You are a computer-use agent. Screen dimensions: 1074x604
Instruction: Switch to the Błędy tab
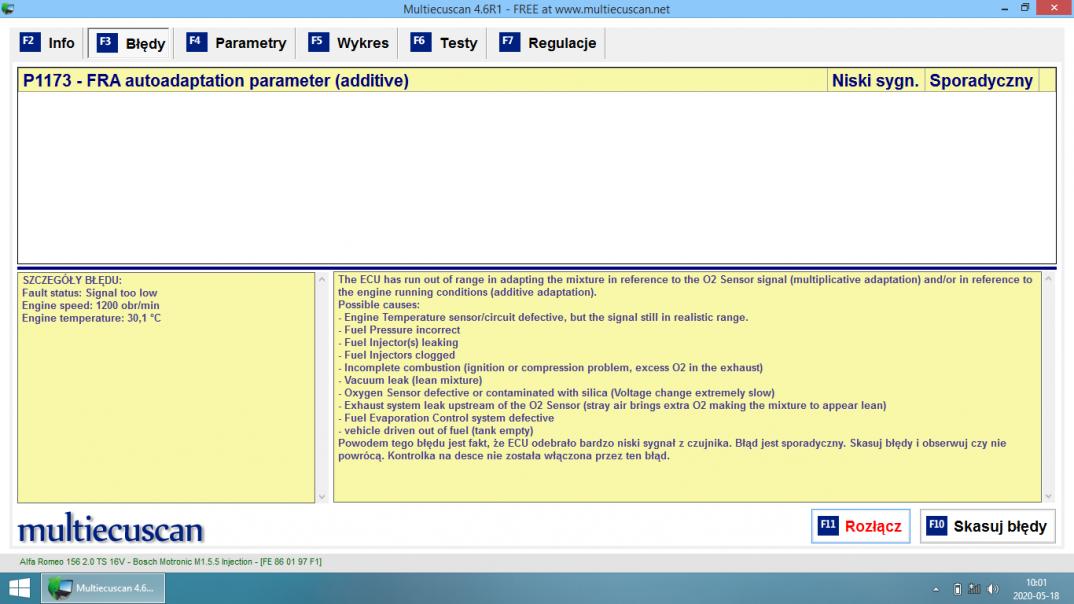point(131,43)
